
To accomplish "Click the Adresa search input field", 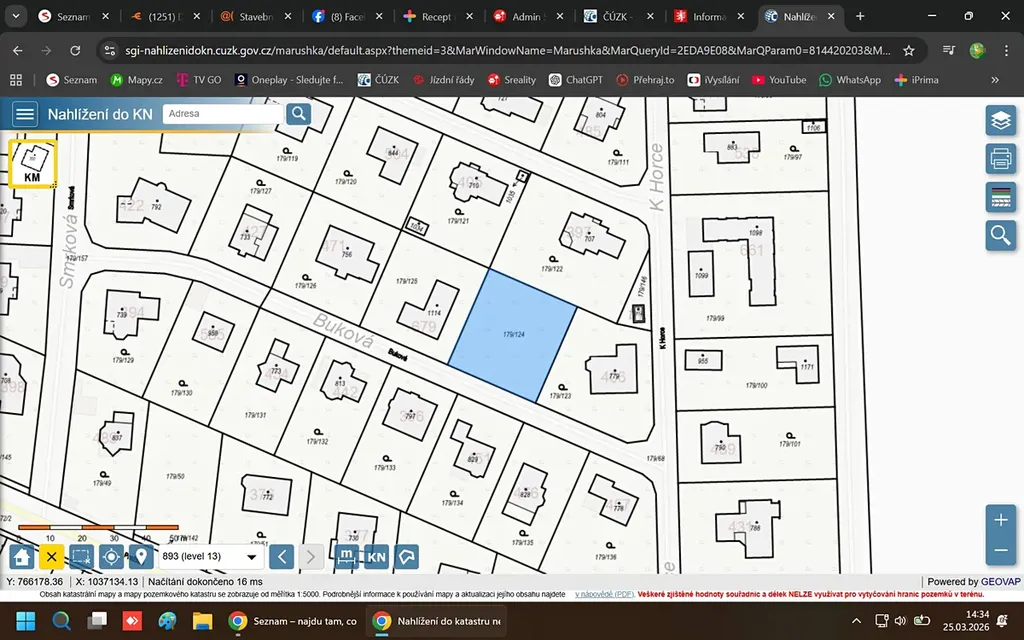I will (222, 114).
